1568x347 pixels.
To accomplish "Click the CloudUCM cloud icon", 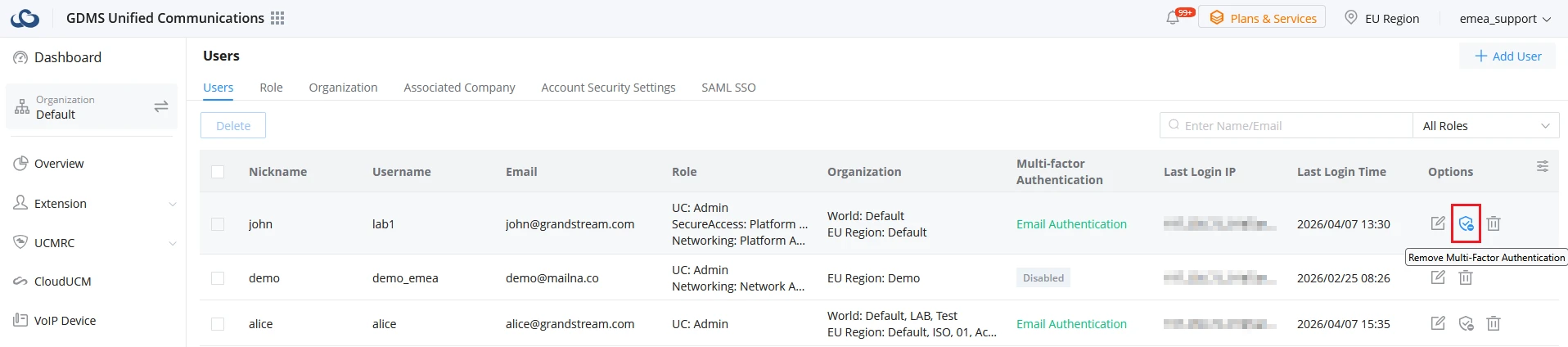I will (20, 282).
